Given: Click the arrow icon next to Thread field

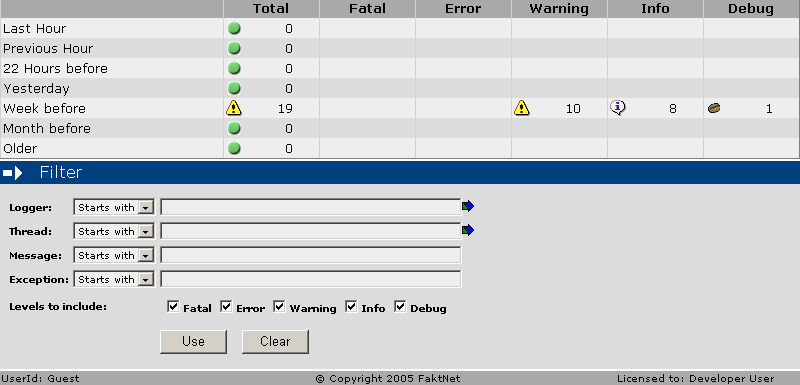Looking at the screenshot, I should coord(468,230).
